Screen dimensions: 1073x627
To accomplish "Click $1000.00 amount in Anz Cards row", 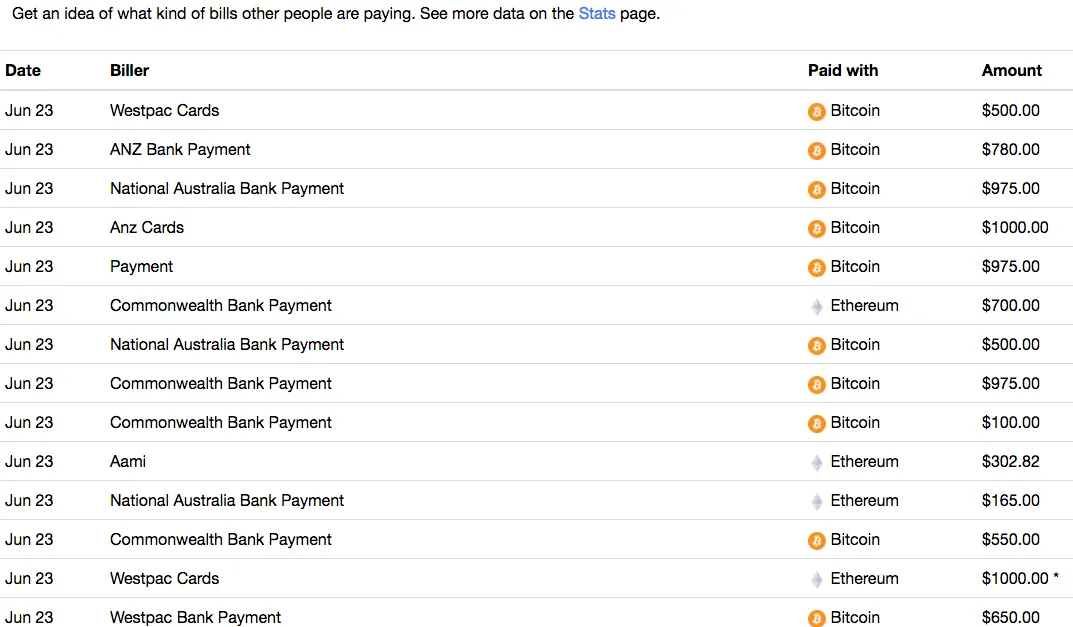I will click(x=1015, y=227).
